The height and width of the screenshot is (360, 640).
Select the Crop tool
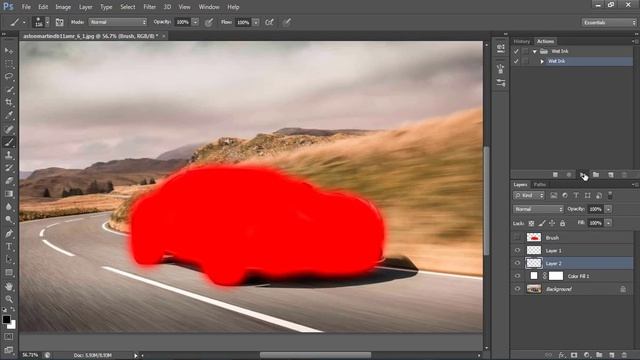(x=9, y=102)
